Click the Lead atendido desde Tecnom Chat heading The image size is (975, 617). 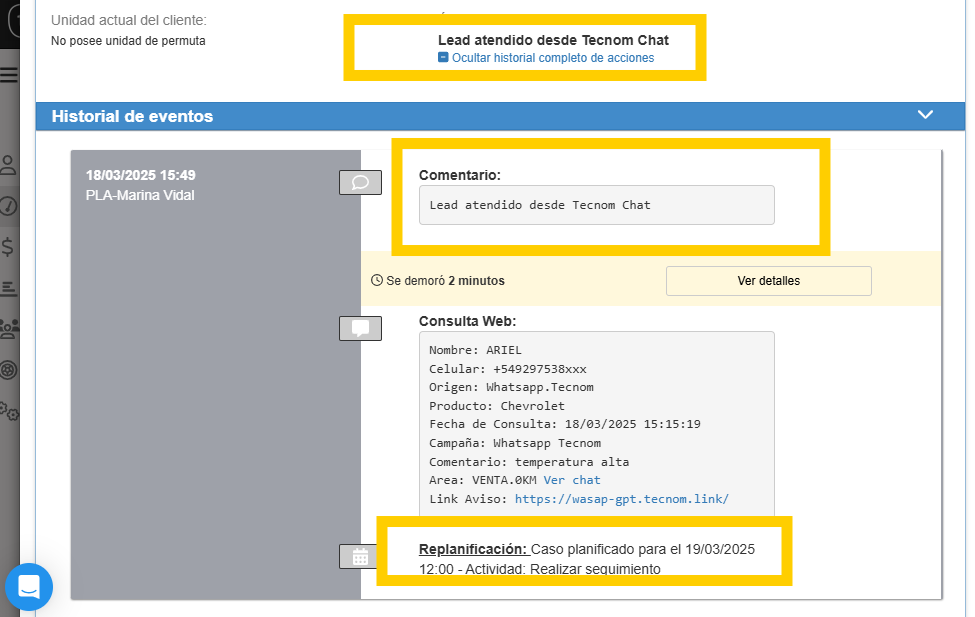click(x=553, y=40)
